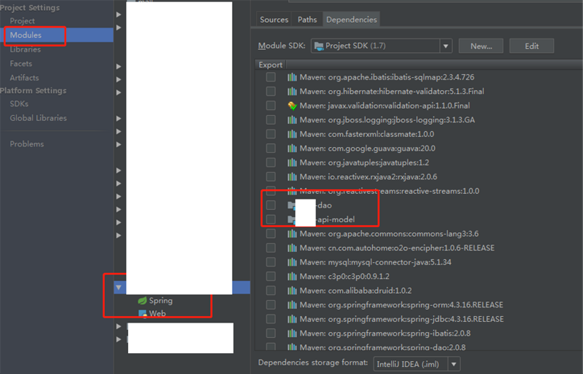Collapse the expanded module containing Spring and Web
The width and height of the screenshot is (583, 374).
coord(119,287)
